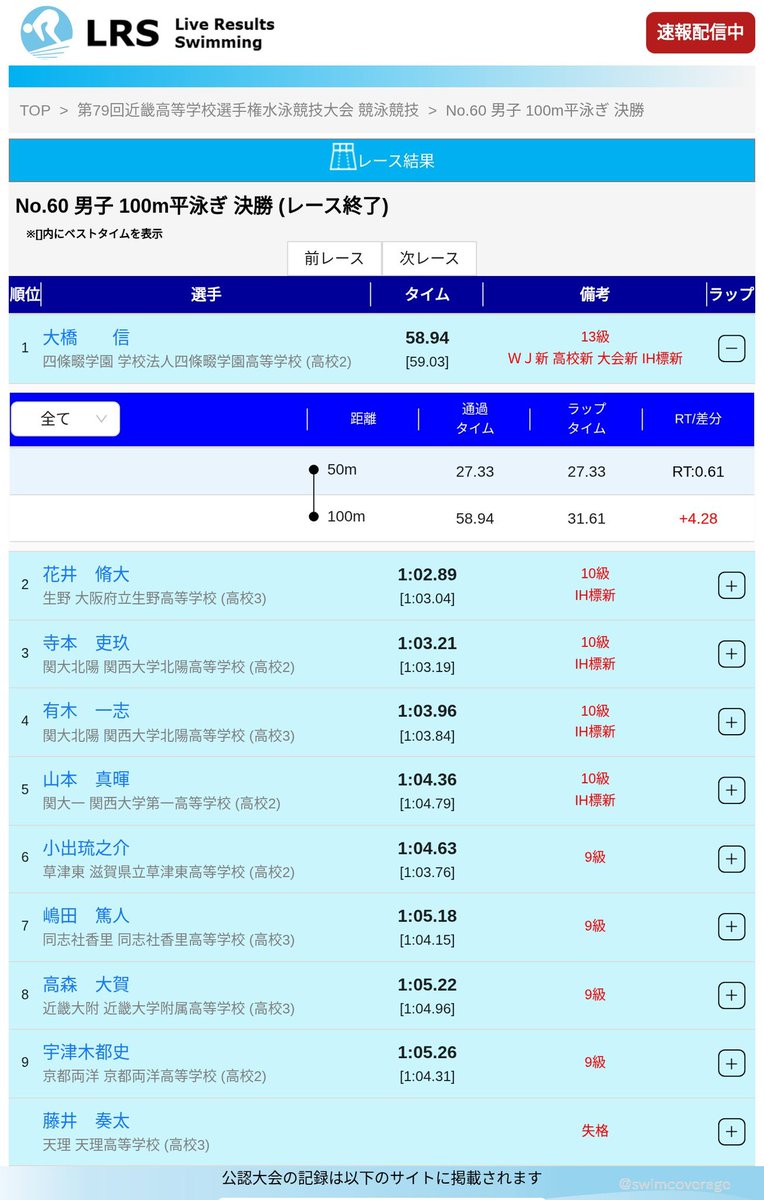The width and height of the screenshot is (764, 1200).
Task: Click the +4.28 split difference
Action: coord(698,518)
